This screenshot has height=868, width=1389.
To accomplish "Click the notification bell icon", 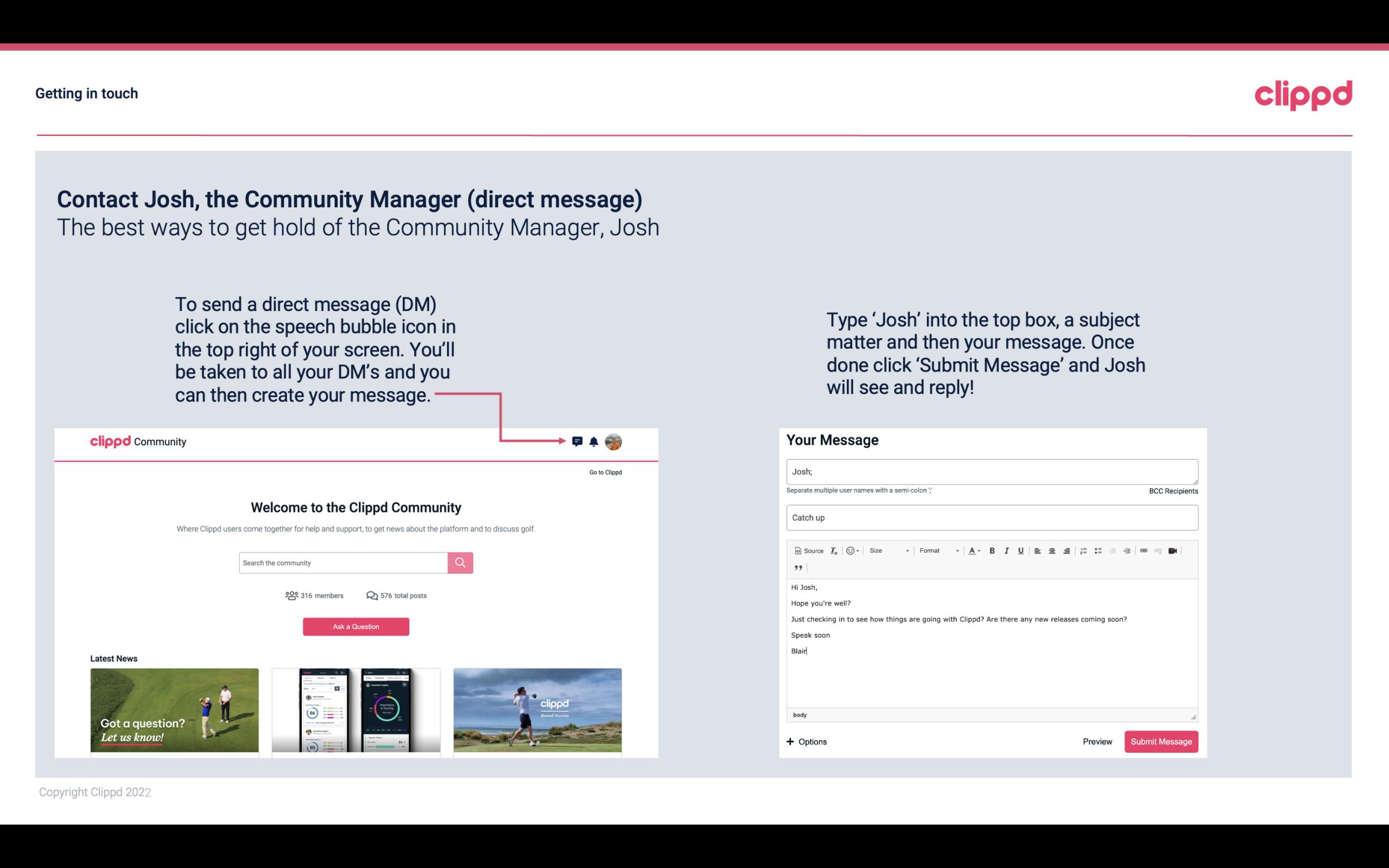I will coord(595,441).
